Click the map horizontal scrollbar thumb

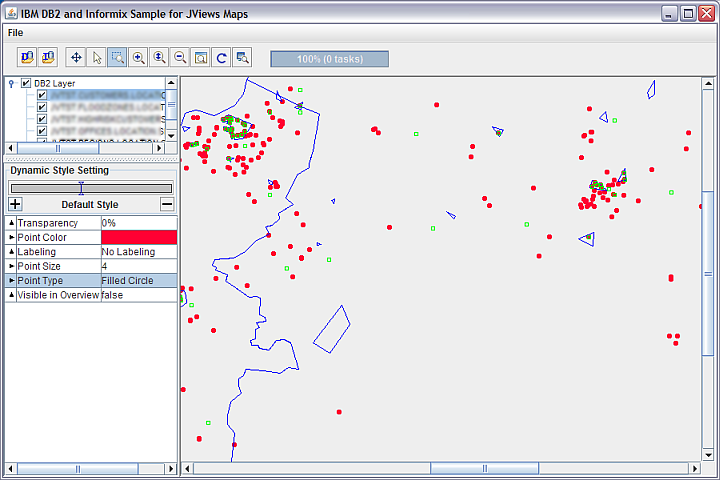(x=484, y=469)
